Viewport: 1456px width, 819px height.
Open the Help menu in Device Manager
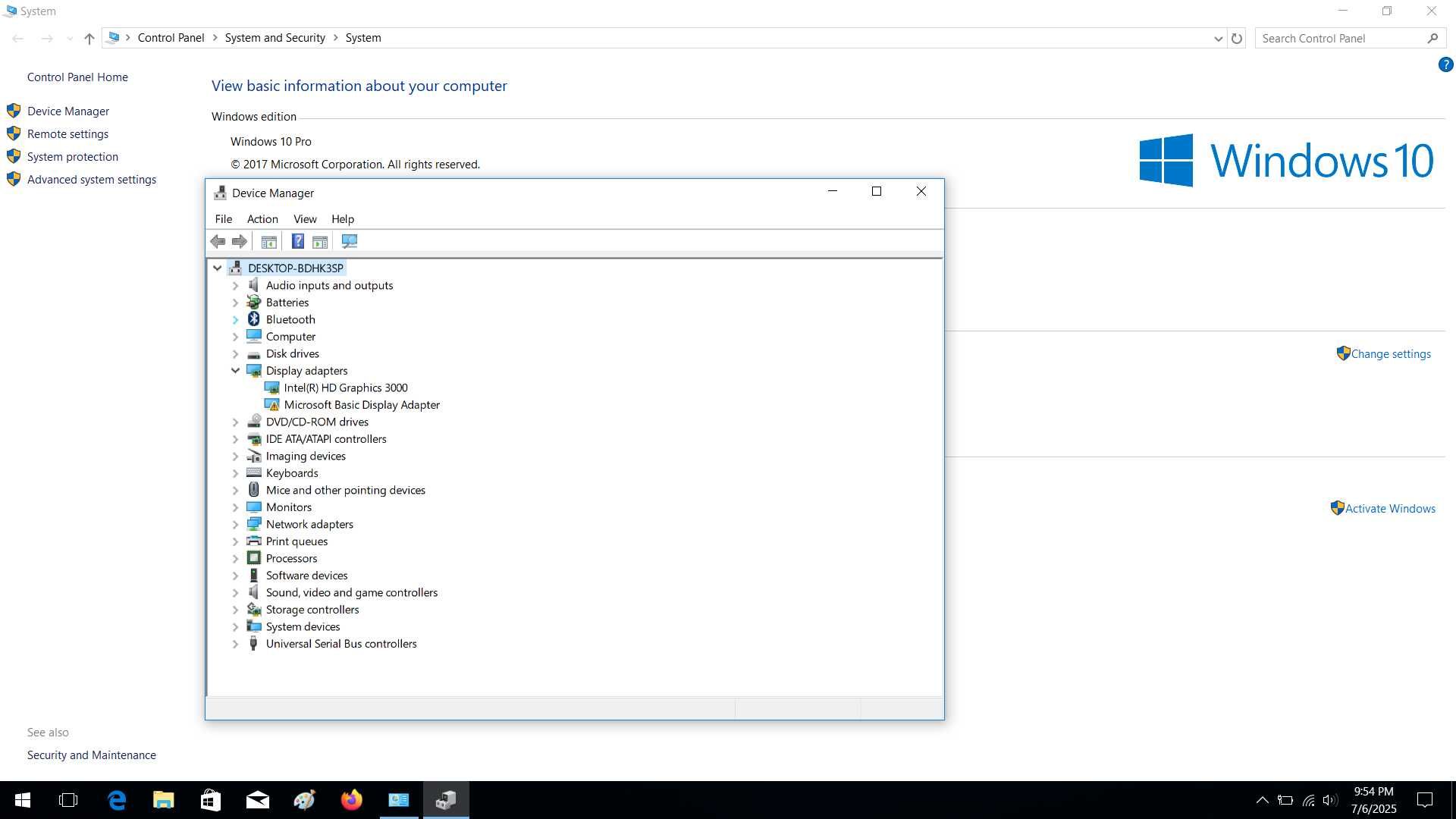click(343, 219)
